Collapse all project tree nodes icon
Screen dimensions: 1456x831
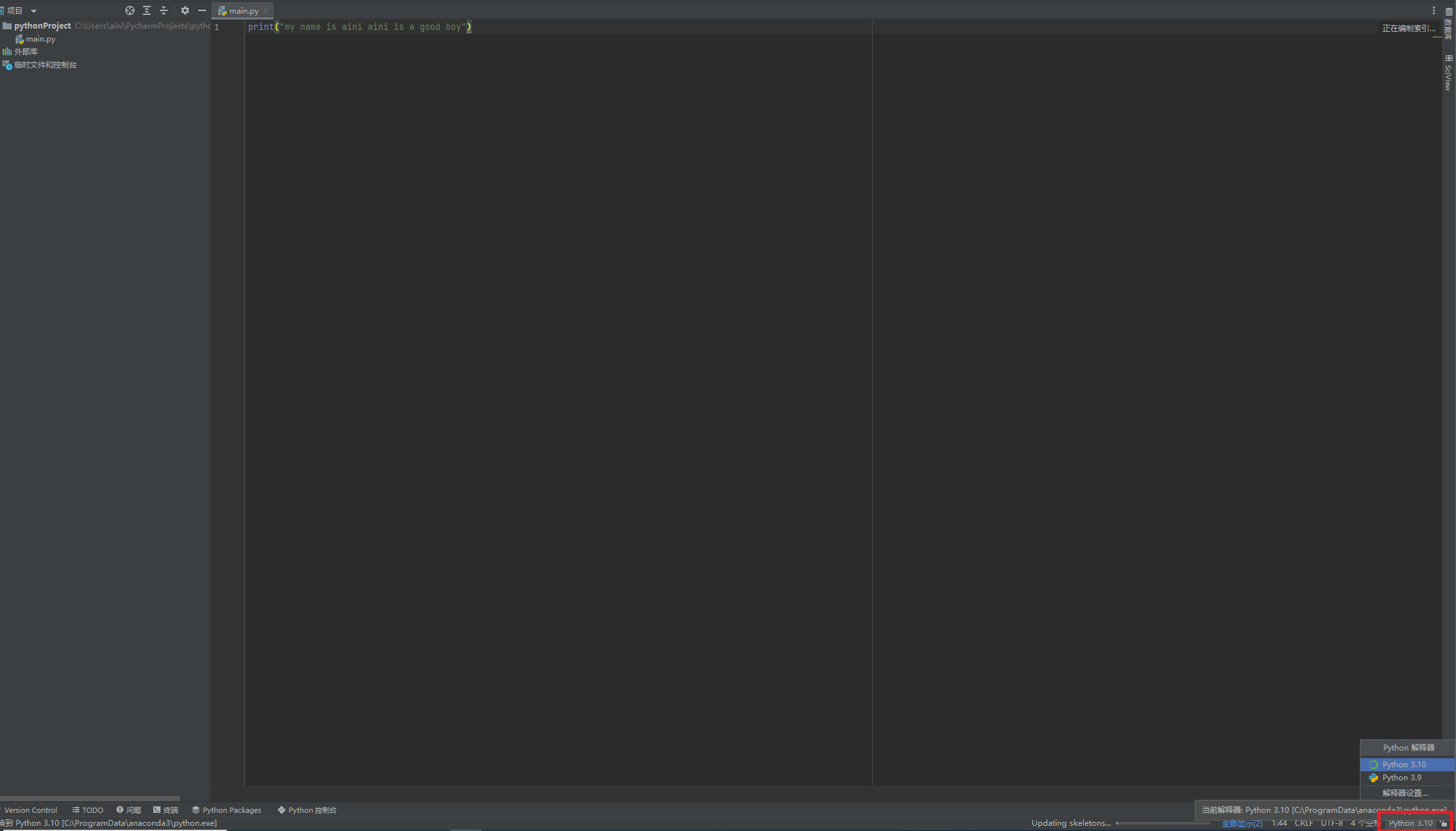(x=164, y=10)
